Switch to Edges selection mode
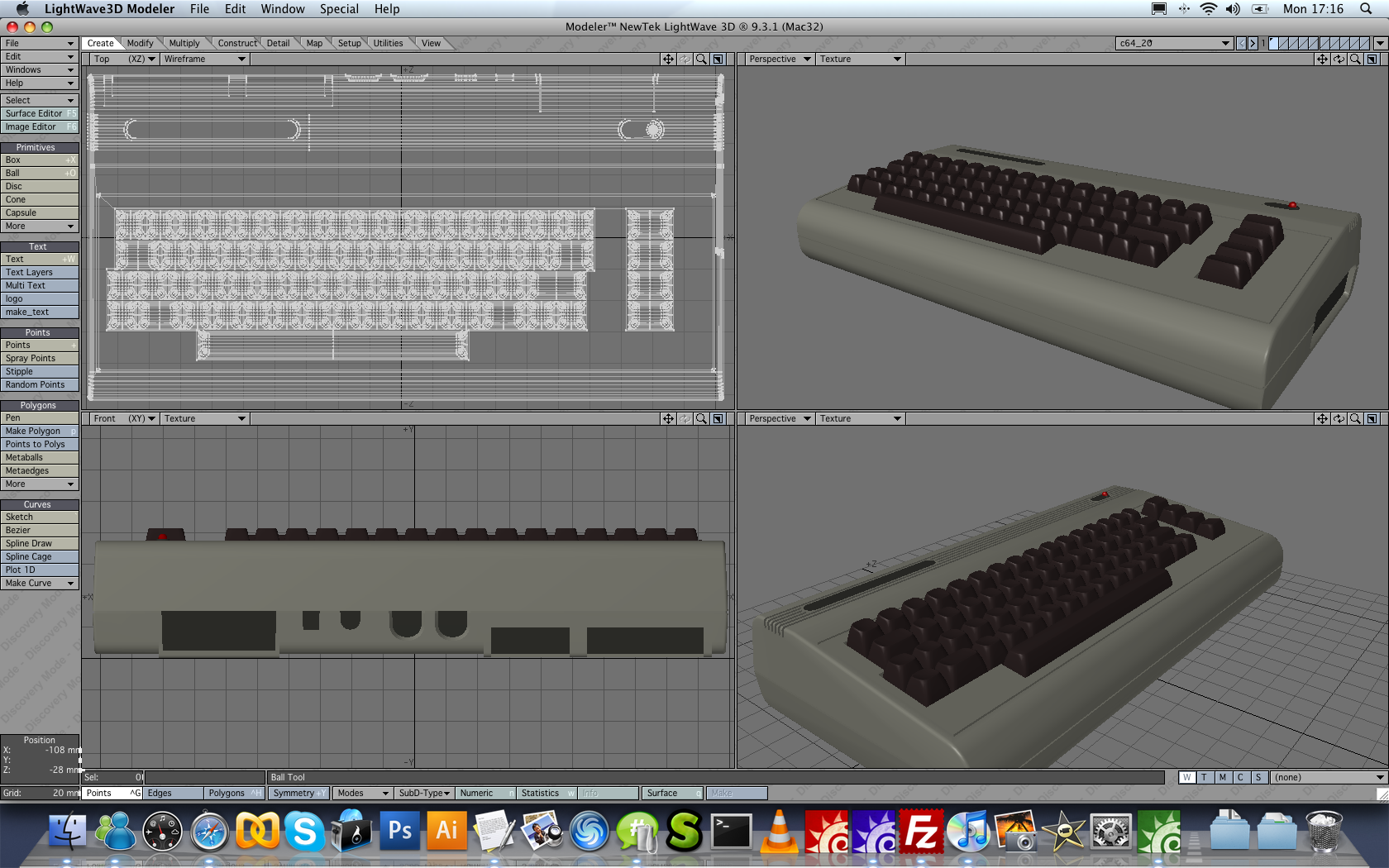 173,793
